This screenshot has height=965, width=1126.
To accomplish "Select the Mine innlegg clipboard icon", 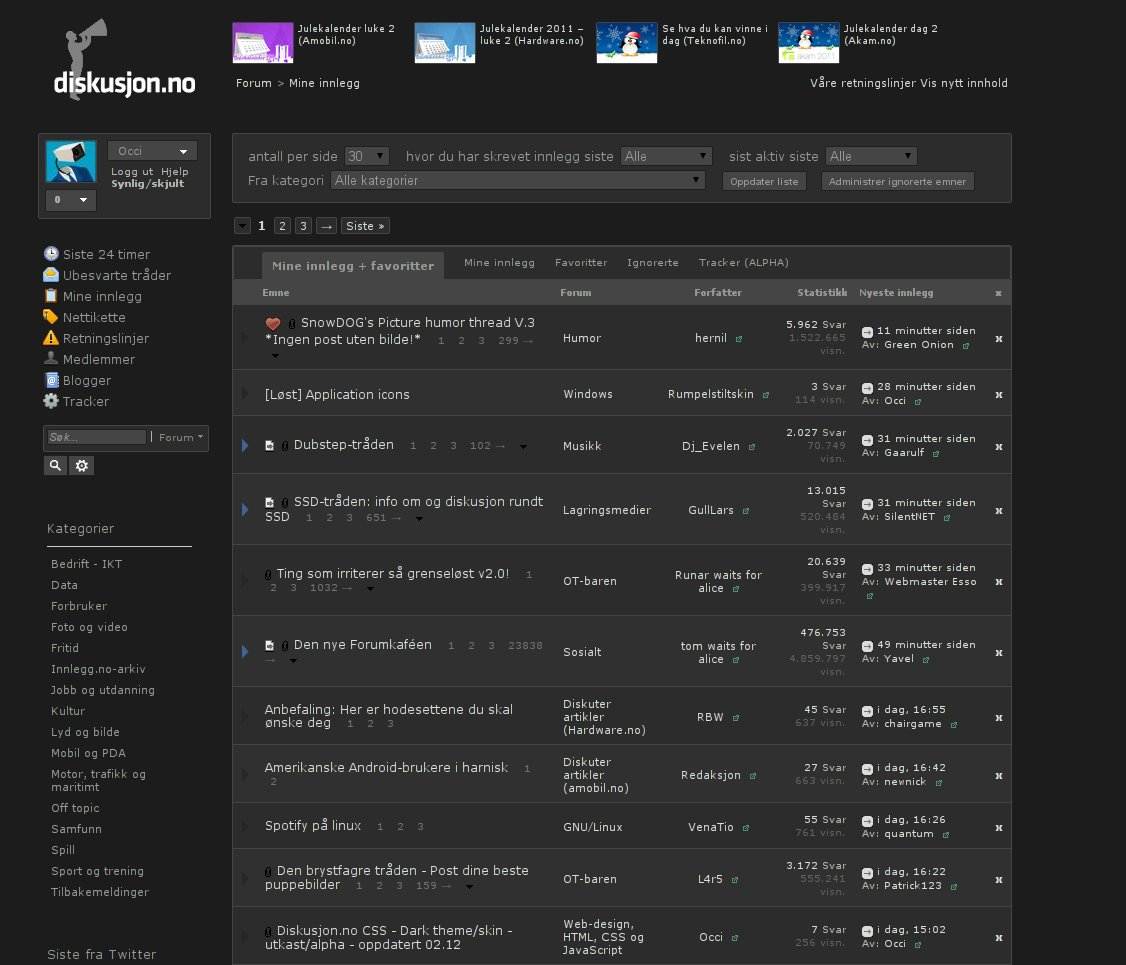I will pyautogui.click(x=51, y=296).
